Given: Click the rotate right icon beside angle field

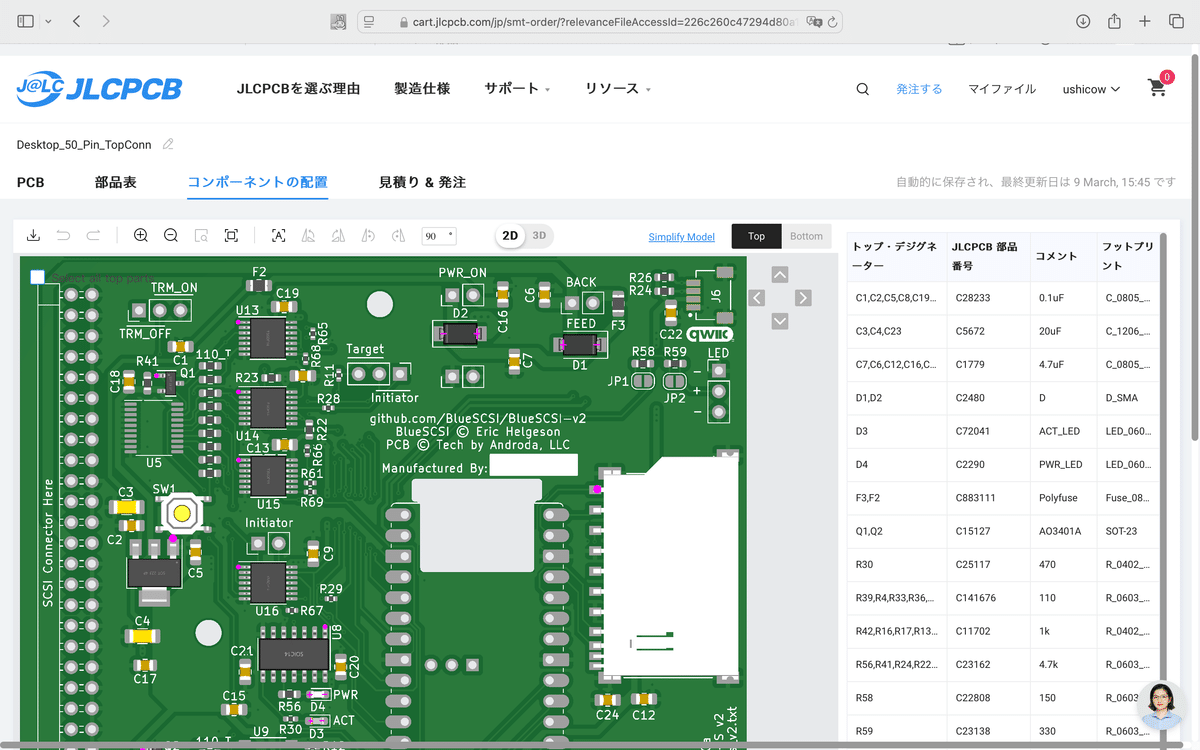Looking at the screenshot, I should pos(399,236).
